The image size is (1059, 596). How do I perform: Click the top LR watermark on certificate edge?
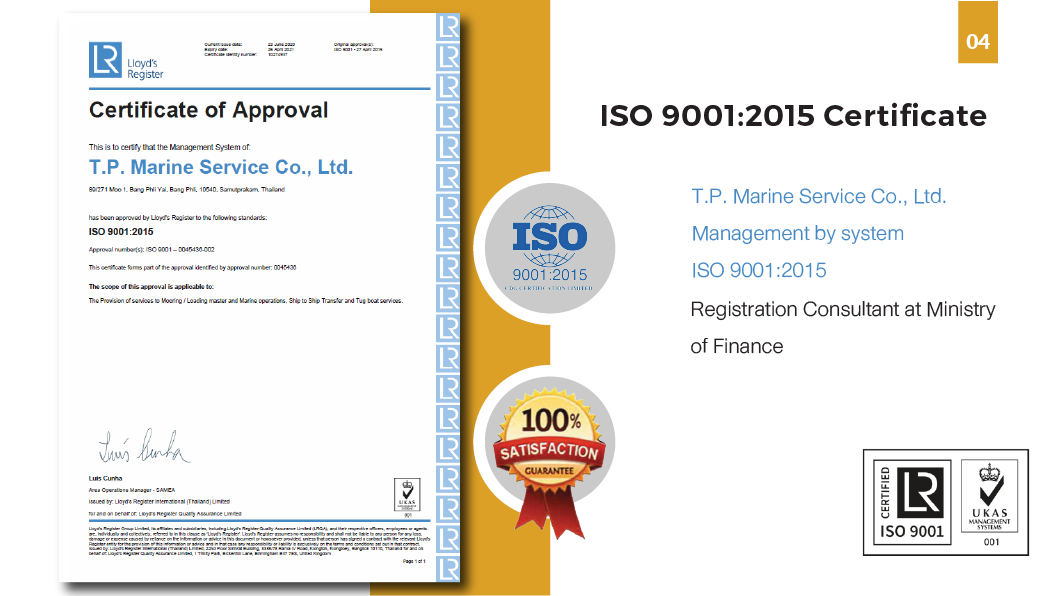(x=448, y=27)
